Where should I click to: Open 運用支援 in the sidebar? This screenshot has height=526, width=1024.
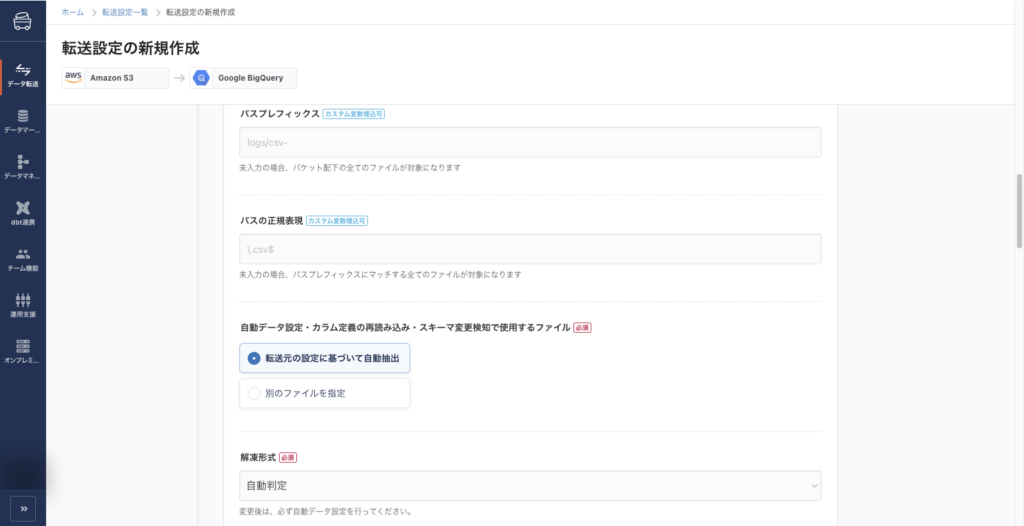(x=22, y=305)
